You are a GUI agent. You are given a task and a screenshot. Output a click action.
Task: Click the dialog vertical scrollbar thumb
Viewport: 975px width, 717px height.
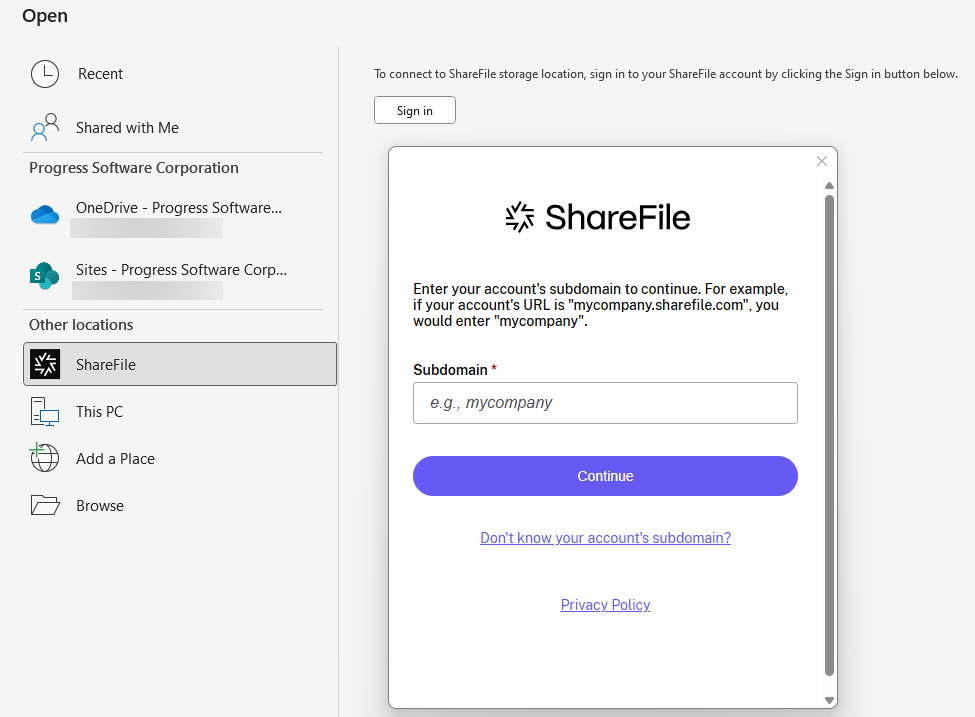click(x=829, y=435)
